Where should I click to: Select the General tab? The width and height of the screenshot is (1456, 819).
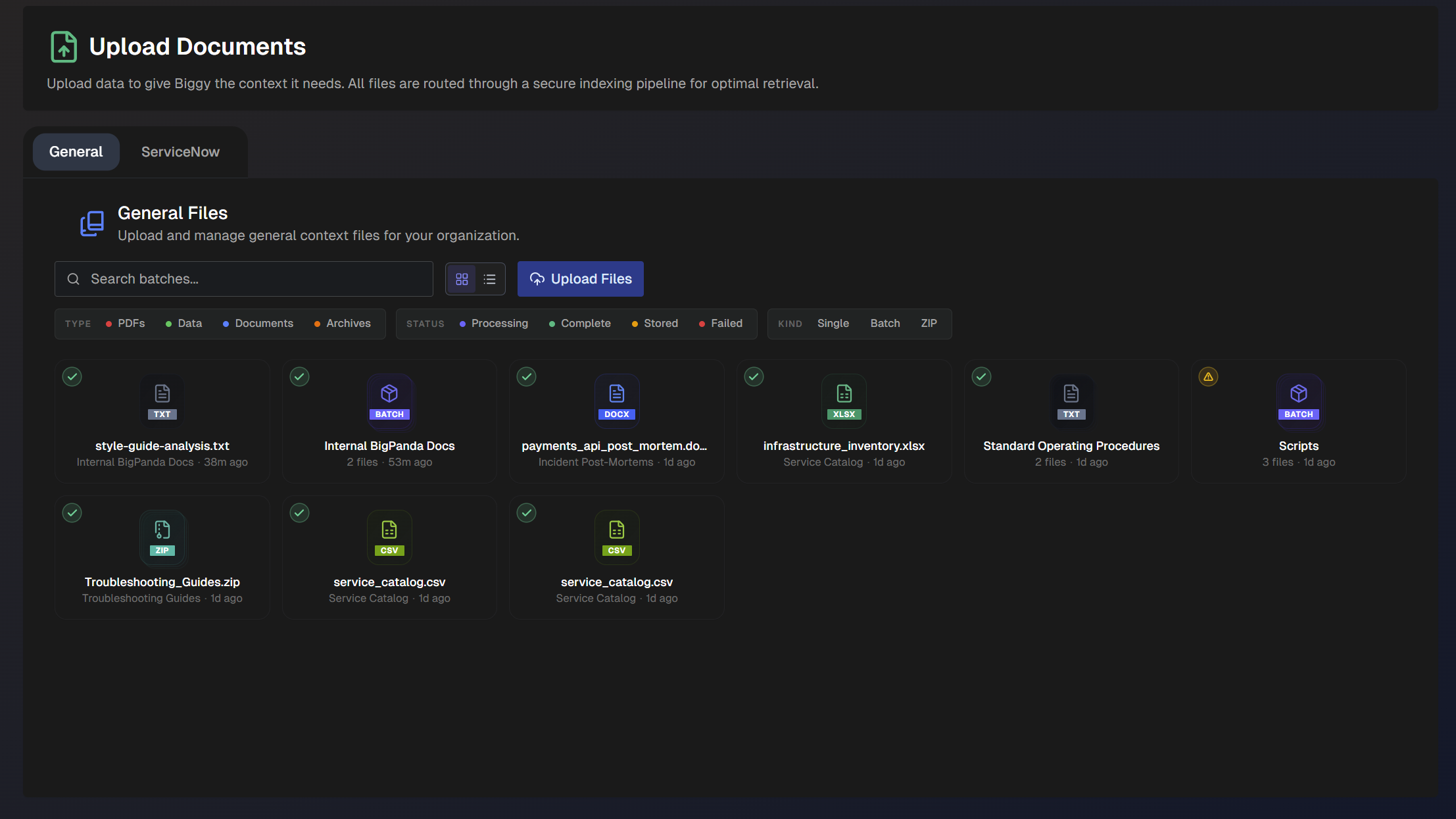pos(76,151)
